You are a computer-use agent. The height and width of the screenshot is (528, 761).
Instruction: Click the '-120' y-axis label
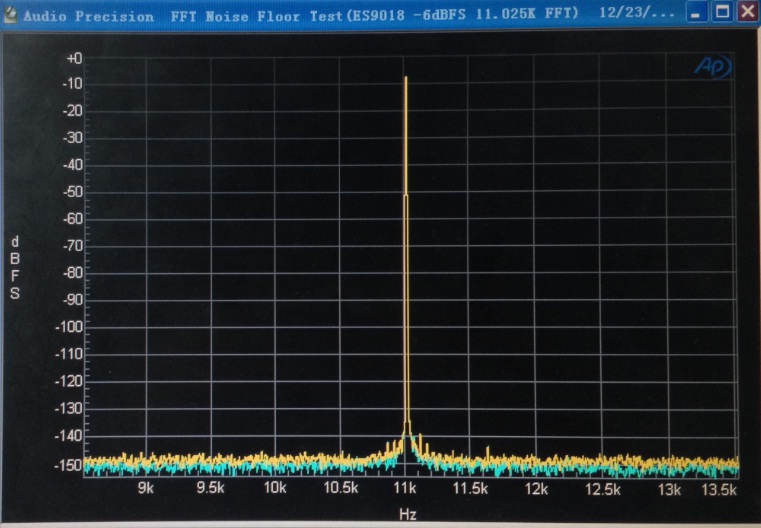69,381
